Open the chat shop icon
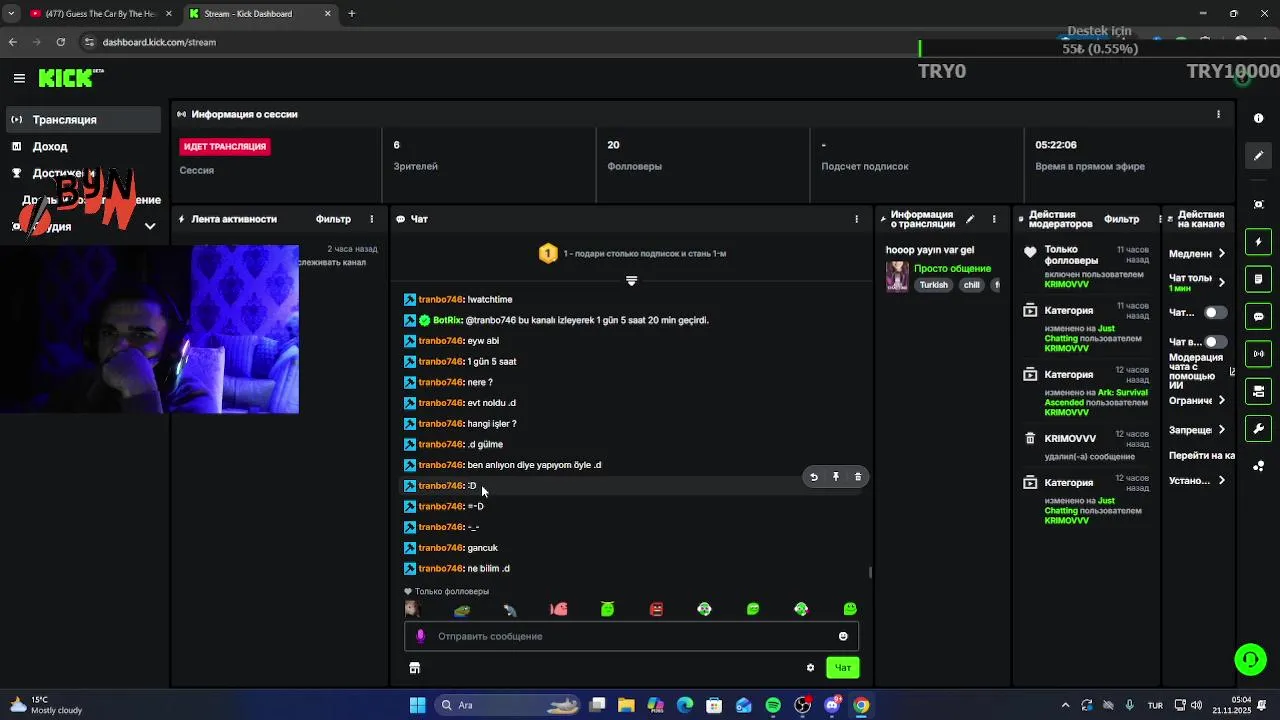 [415, 668]
